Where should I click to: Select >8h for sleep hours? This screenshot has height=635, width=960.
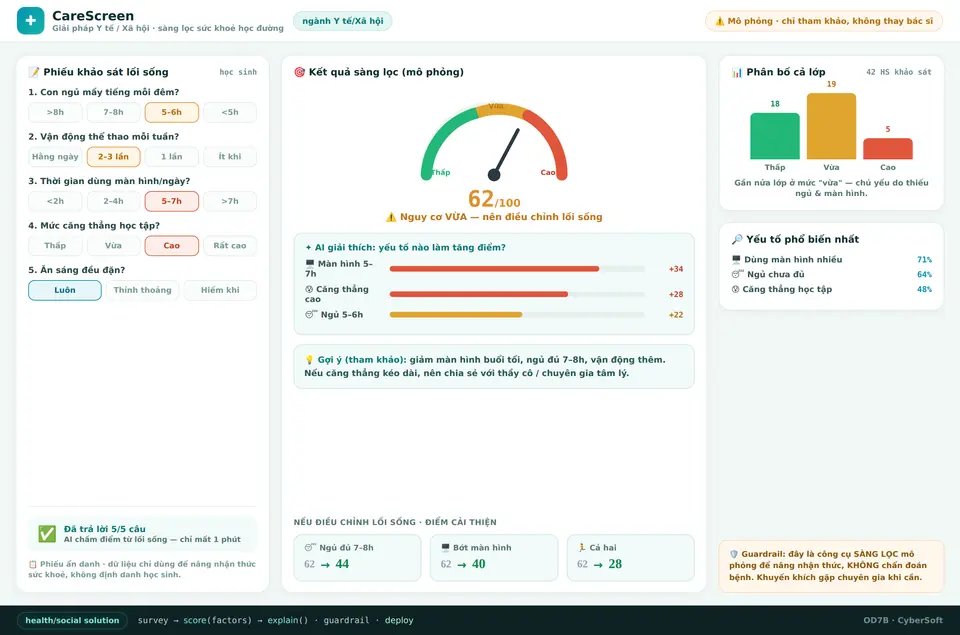(55, 112)
